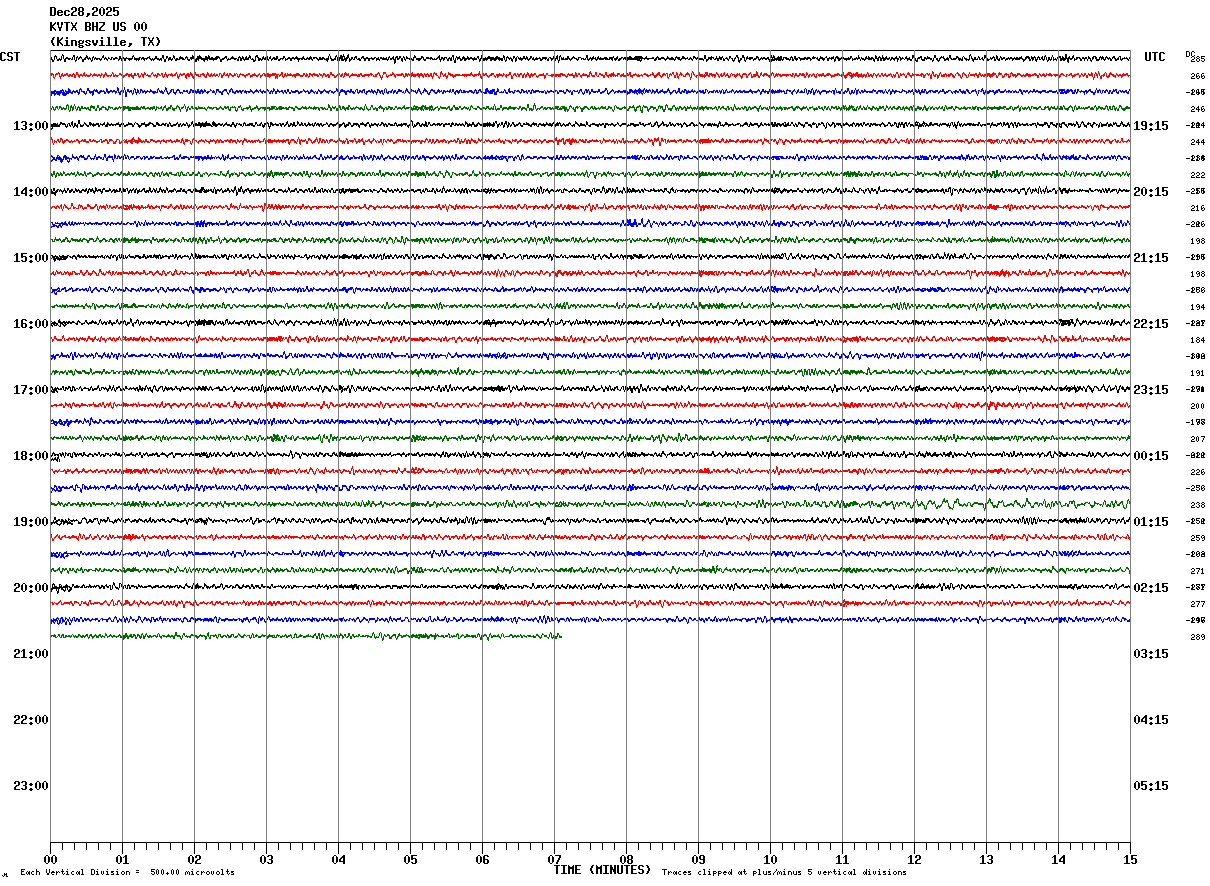Click DC offset value 289
The image size is (1210, 886).
1197,637
